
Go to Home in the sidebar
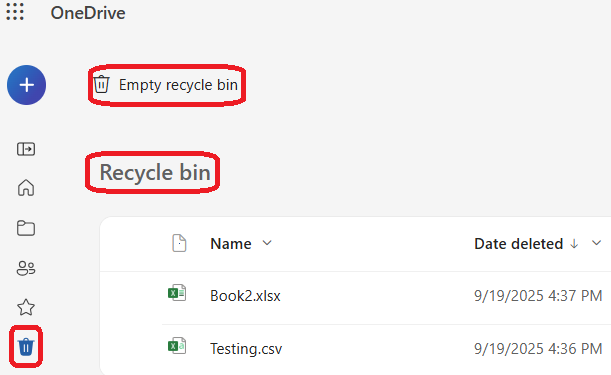pos(26,188)
